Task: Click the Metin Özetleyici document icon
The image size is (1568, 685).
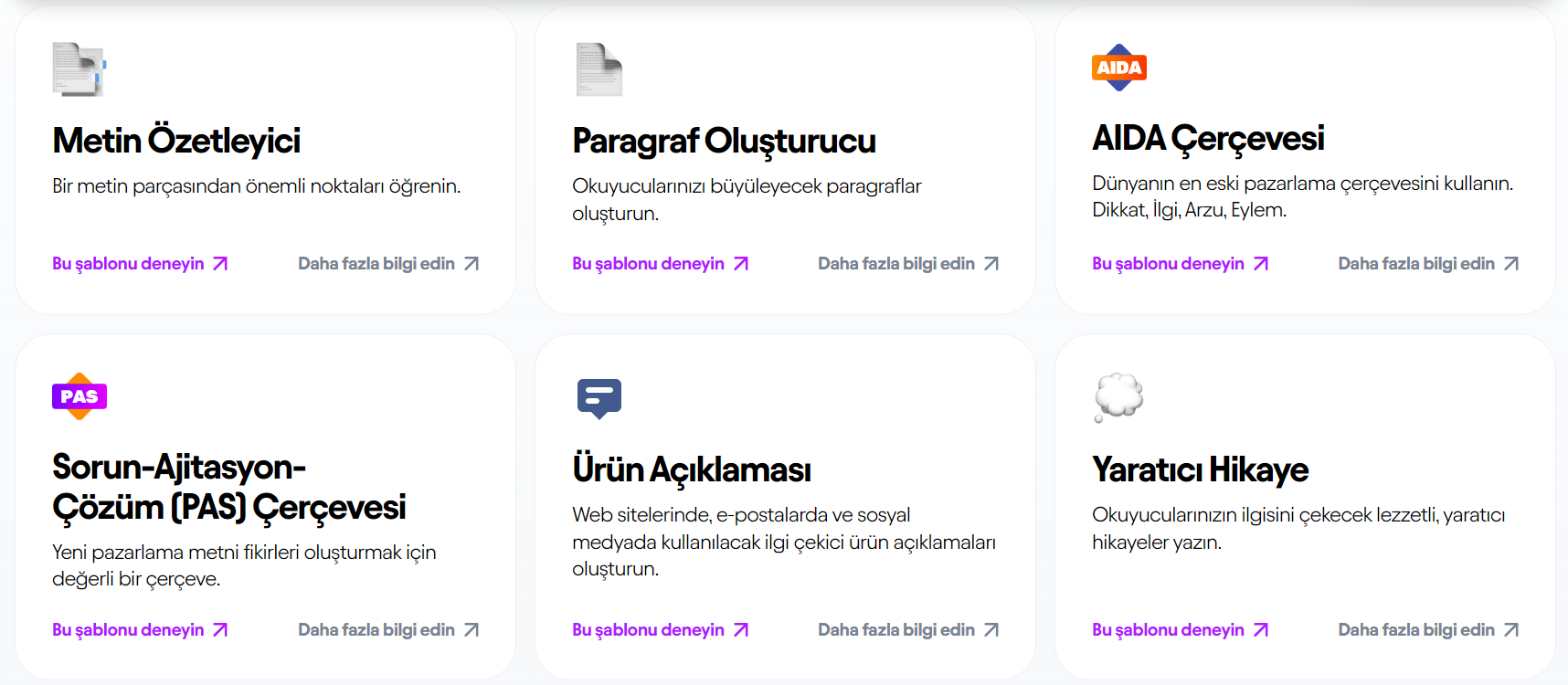Action: coord(79,69)
